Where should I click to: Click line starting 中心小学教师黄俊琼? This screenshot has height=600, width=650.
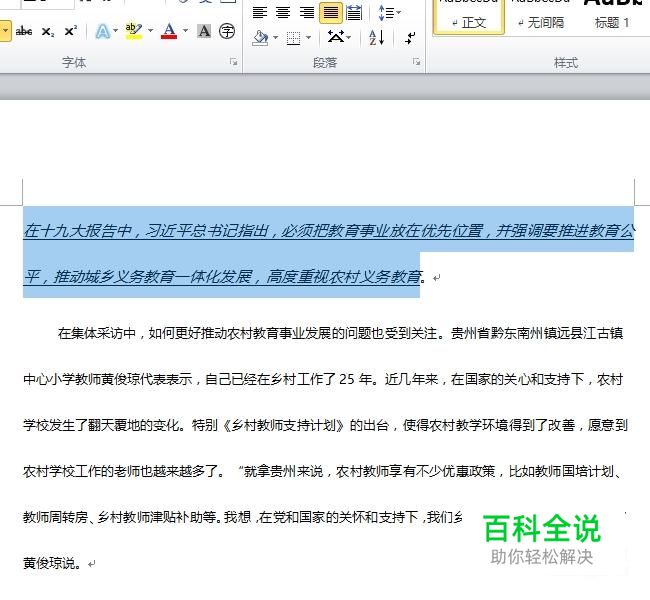(323, 379)
